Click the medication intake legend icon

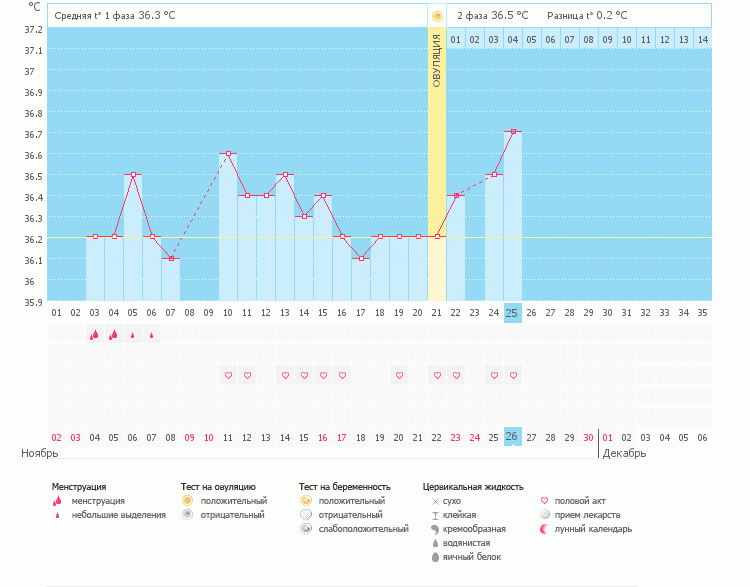545,514
